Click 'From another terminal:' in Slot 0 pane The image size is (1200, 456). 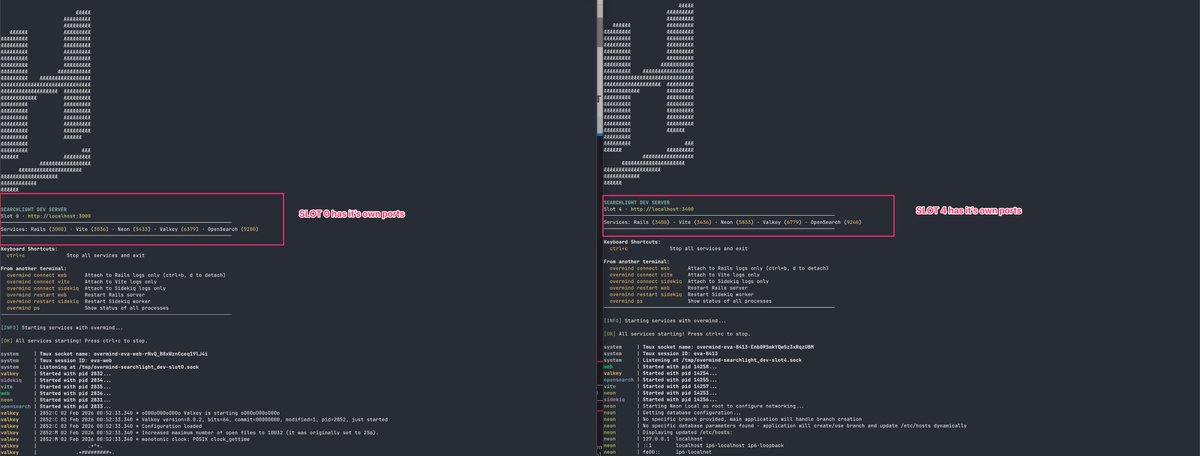(36, 267)
